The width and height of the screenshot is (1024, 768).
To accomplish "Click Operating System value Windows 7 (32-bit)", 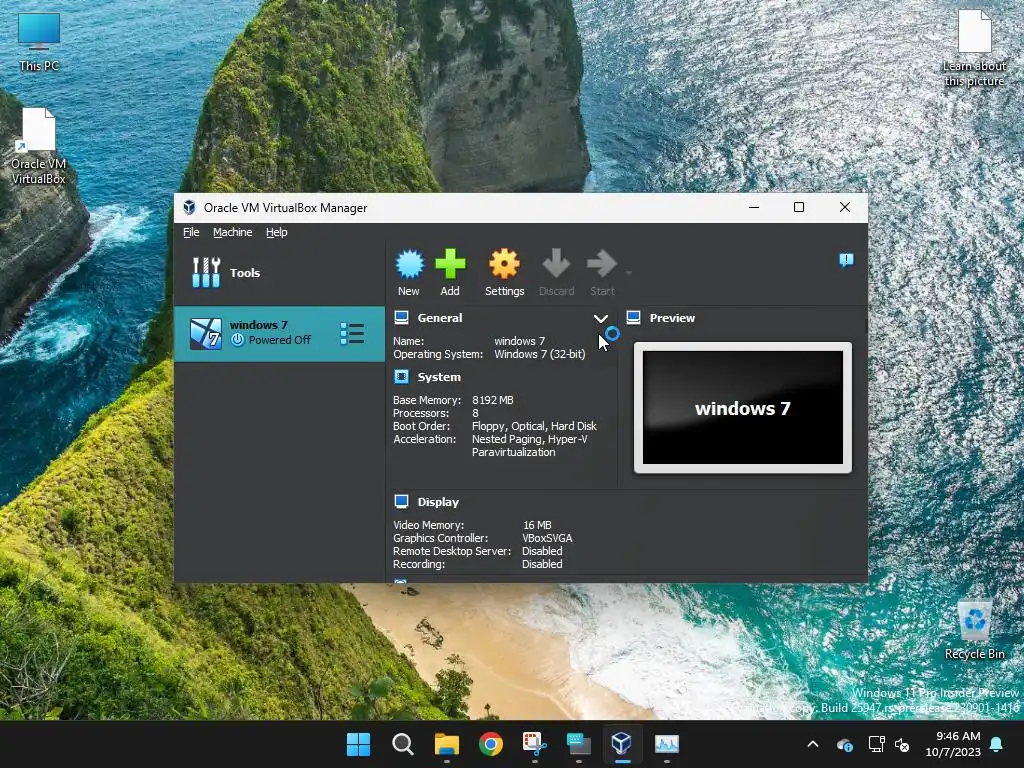I will (539, 355).
